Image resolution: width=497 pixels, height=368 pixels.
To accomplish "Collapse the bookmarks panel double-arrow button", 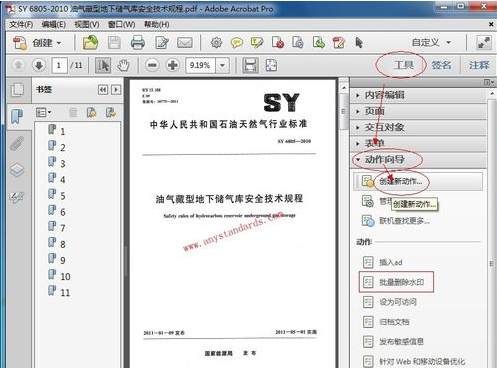I will pyautogui.click(x=103, y=90).
